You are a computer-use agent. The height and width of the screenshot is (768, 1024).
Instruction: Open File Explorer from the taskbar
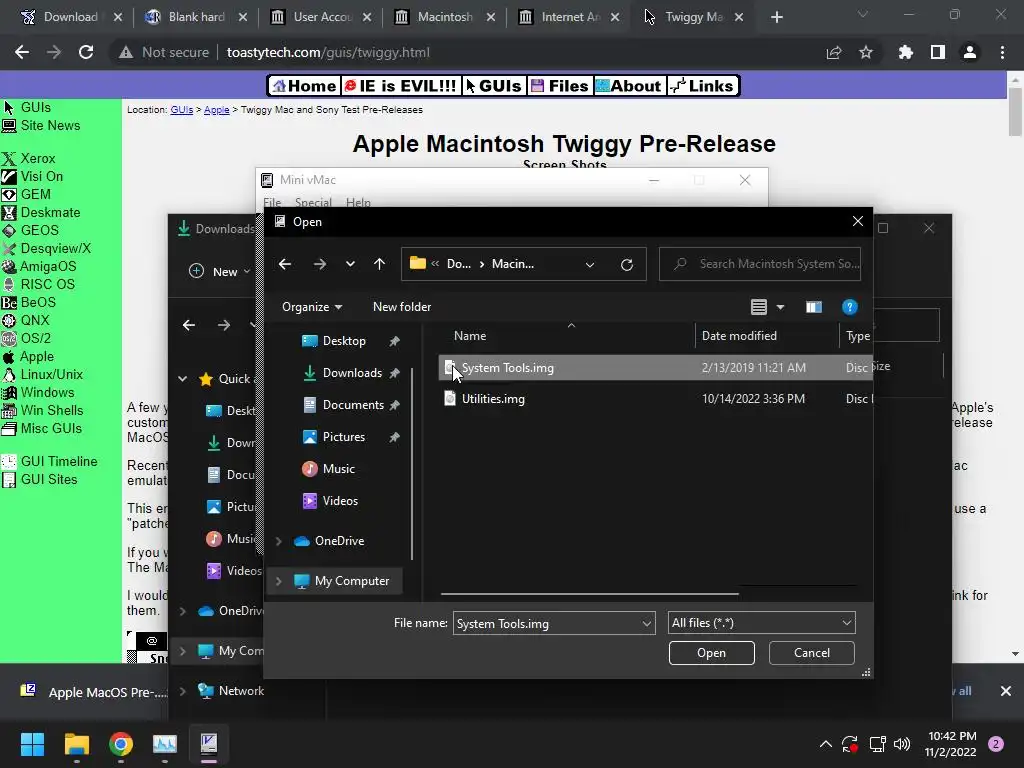(x=76, y=744)
